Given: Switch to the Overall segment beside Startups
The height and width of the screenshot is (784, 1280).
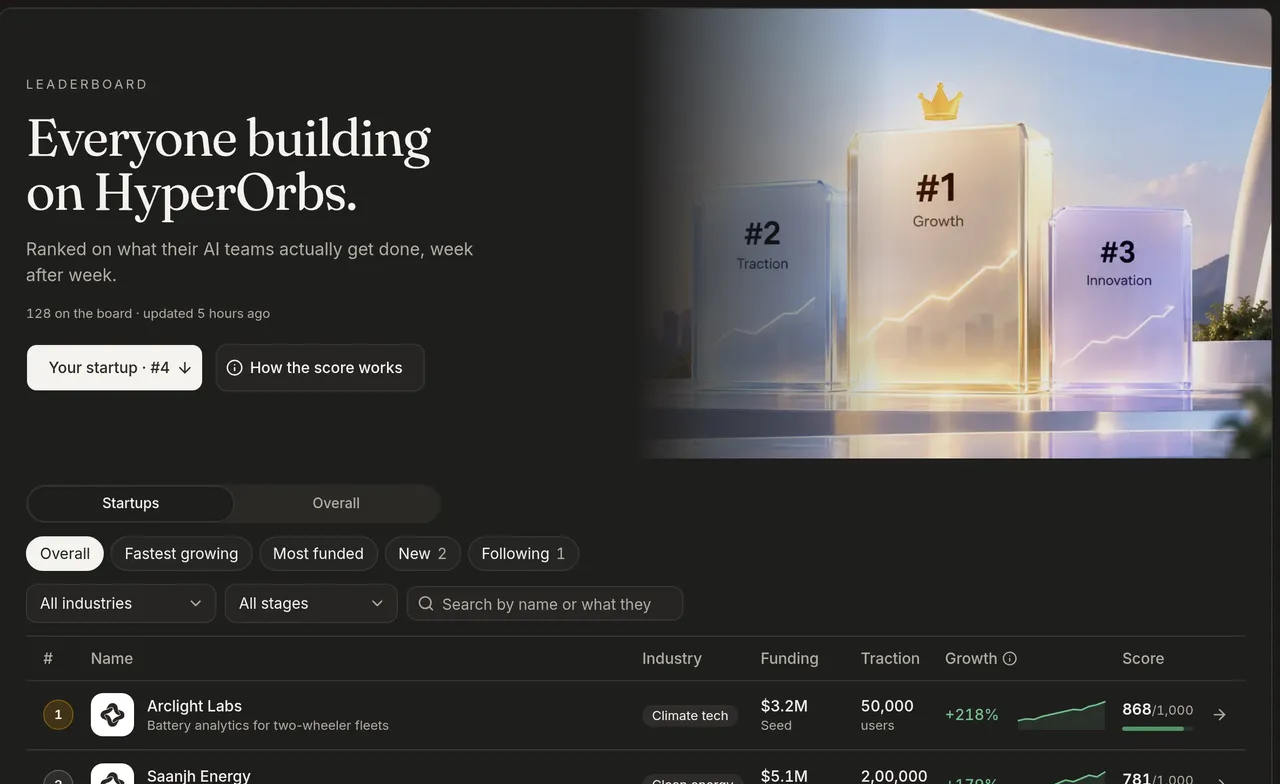Looking at the screenshot, I should (336, 503).
